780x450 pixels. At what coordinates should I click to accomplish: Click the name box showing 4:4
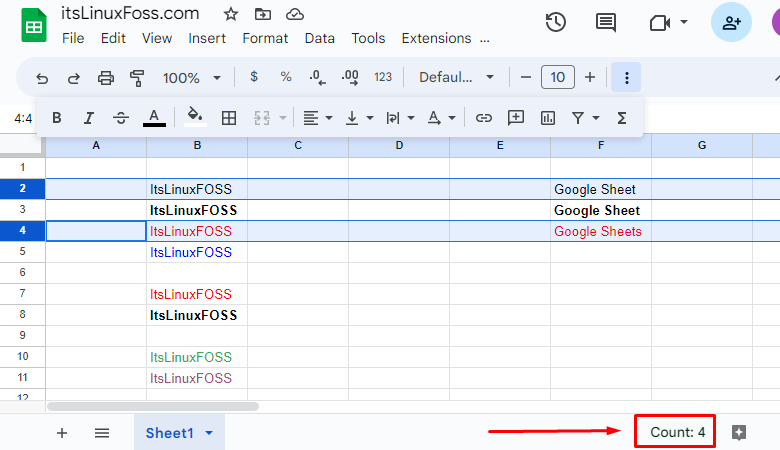click(x=23, y=118)
